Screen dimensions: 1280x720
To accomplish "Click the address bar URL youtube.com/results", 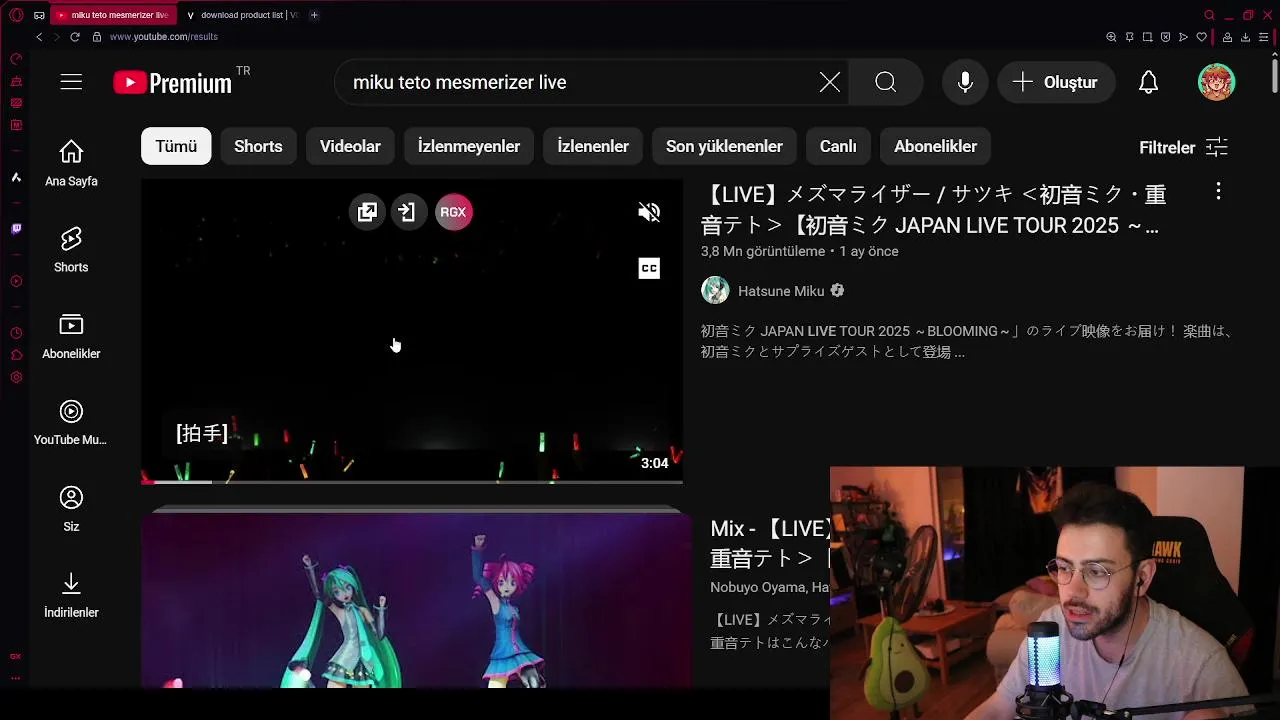I will (163, 37).
